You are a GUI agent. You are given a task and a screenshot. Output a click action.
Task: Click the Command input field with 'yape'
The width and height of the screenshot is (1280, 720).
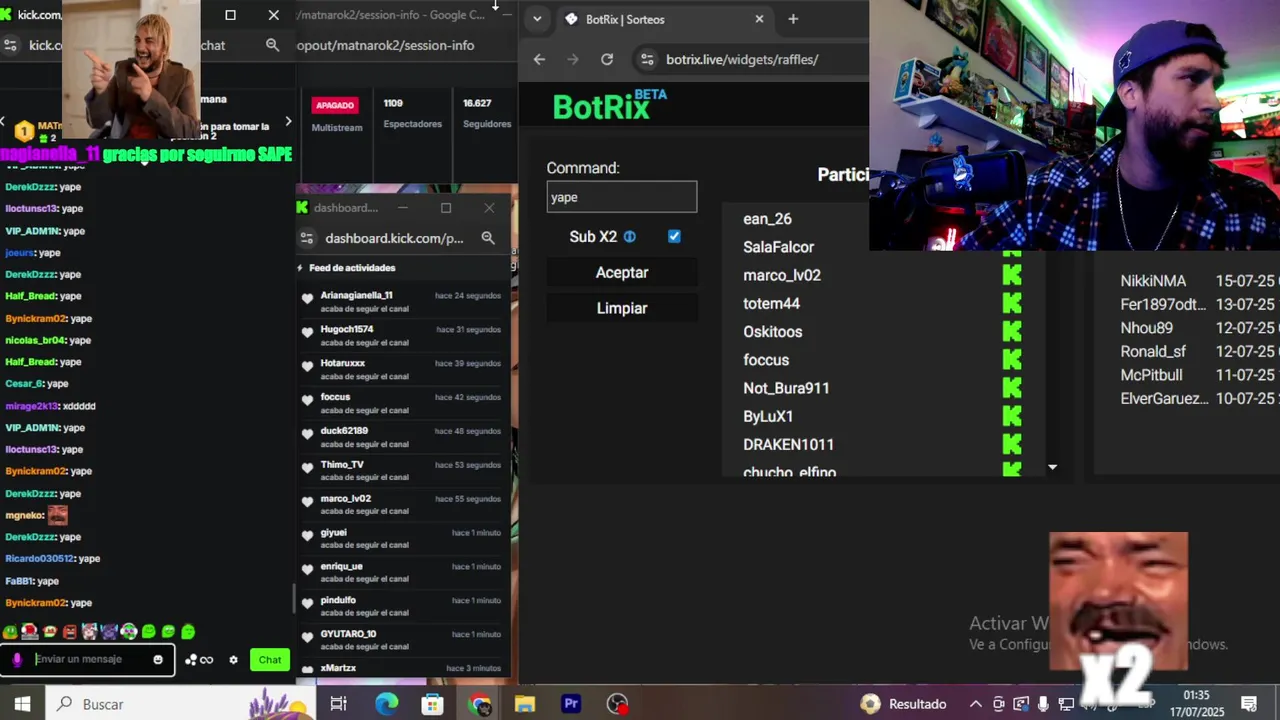tap(621, 197)
